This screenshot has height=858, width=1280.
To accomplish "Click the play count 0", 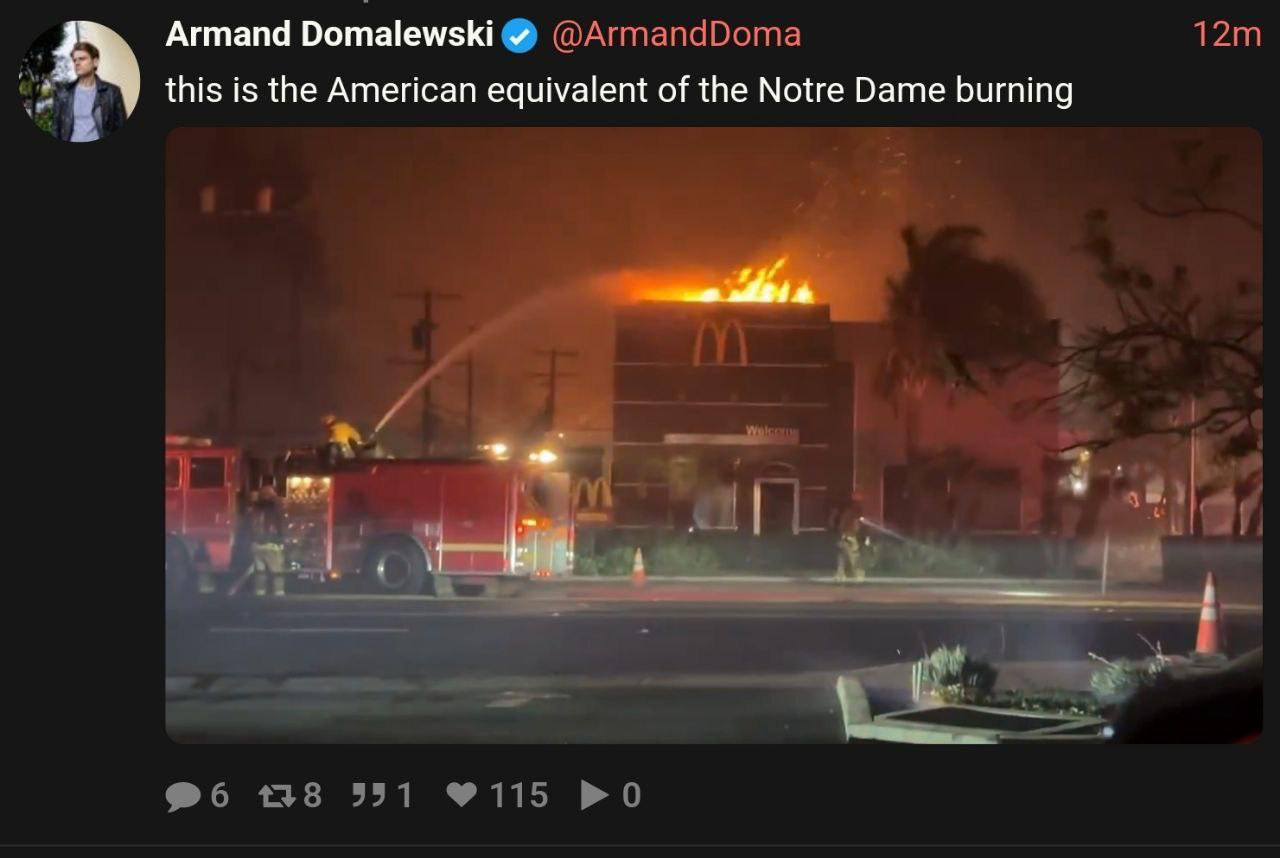I will point(631,795).
